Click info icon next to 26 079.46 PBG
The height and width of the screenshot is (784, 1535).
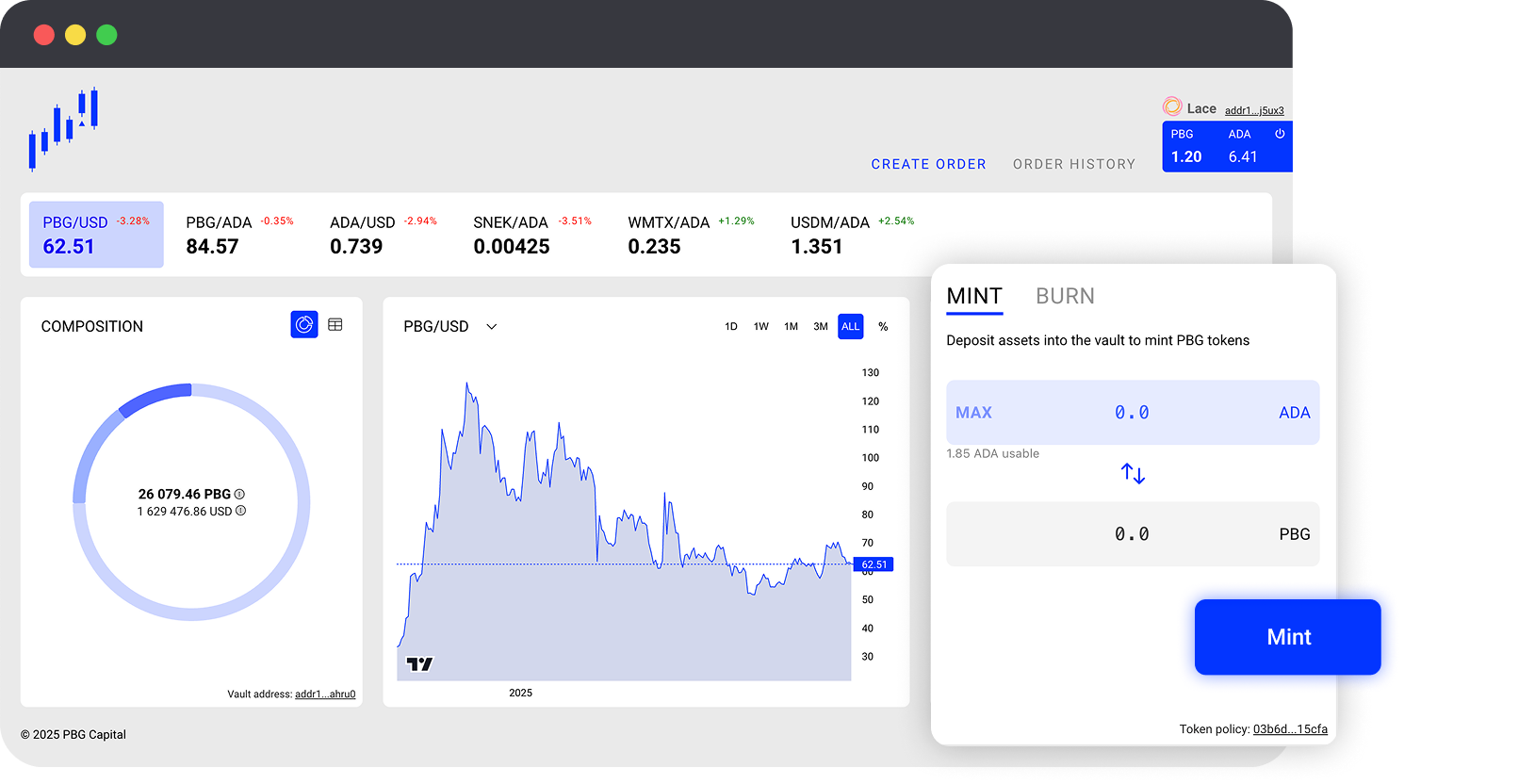click(x=239, y=494)
